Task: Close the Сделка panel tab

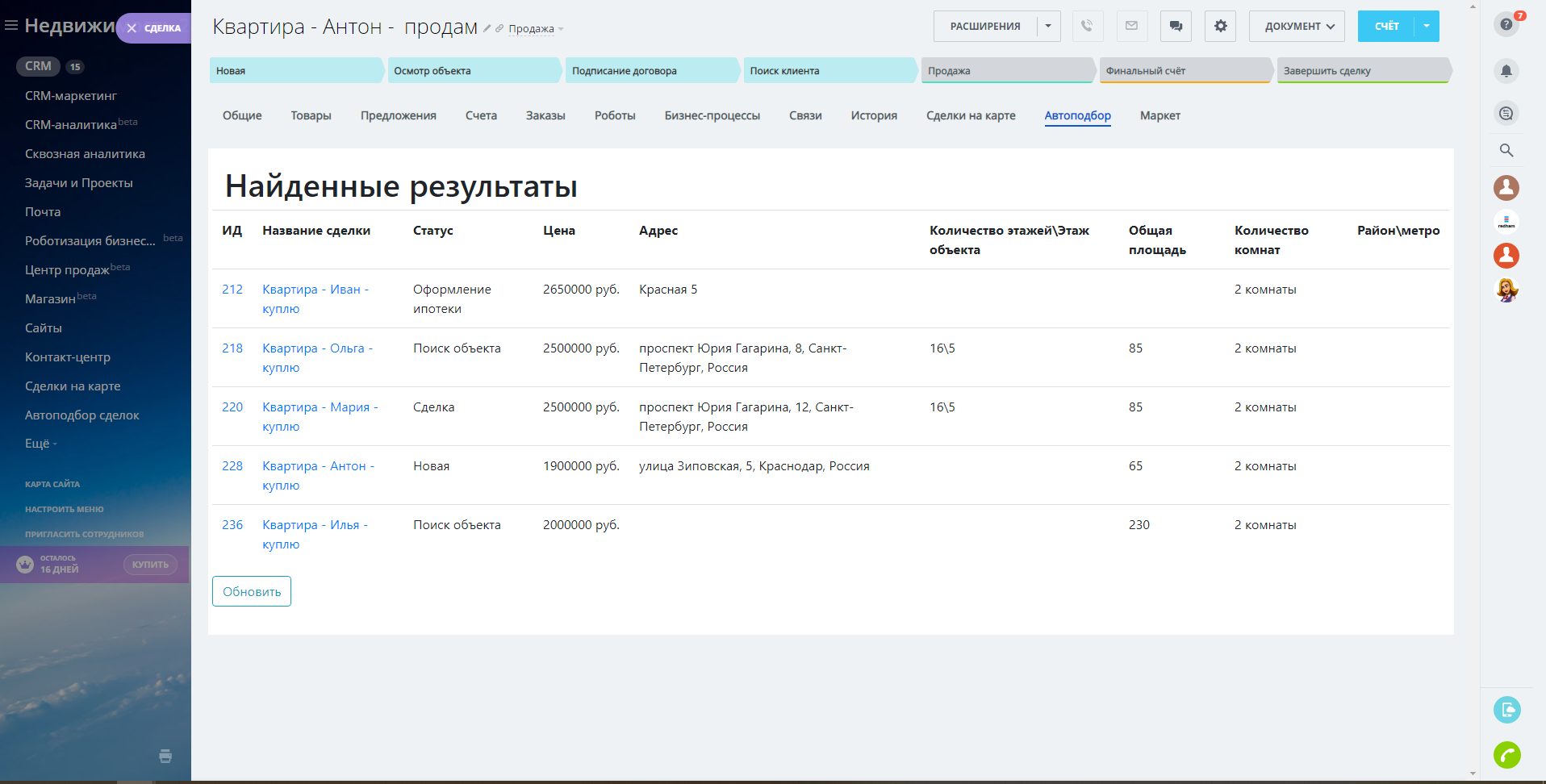Action: (132, 28)
